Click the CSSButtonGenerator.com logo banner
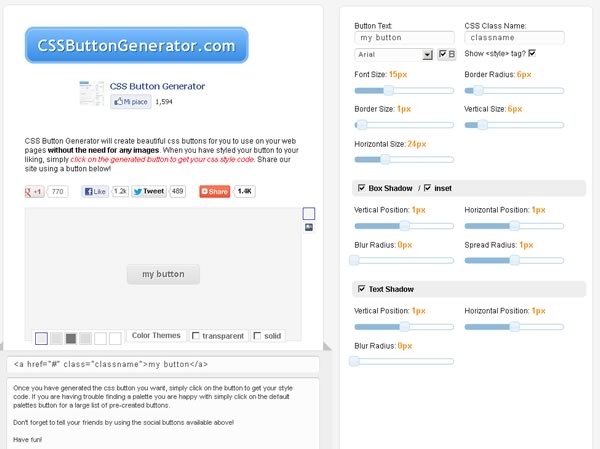Screen dimensions: 600x449 point(137,45)
